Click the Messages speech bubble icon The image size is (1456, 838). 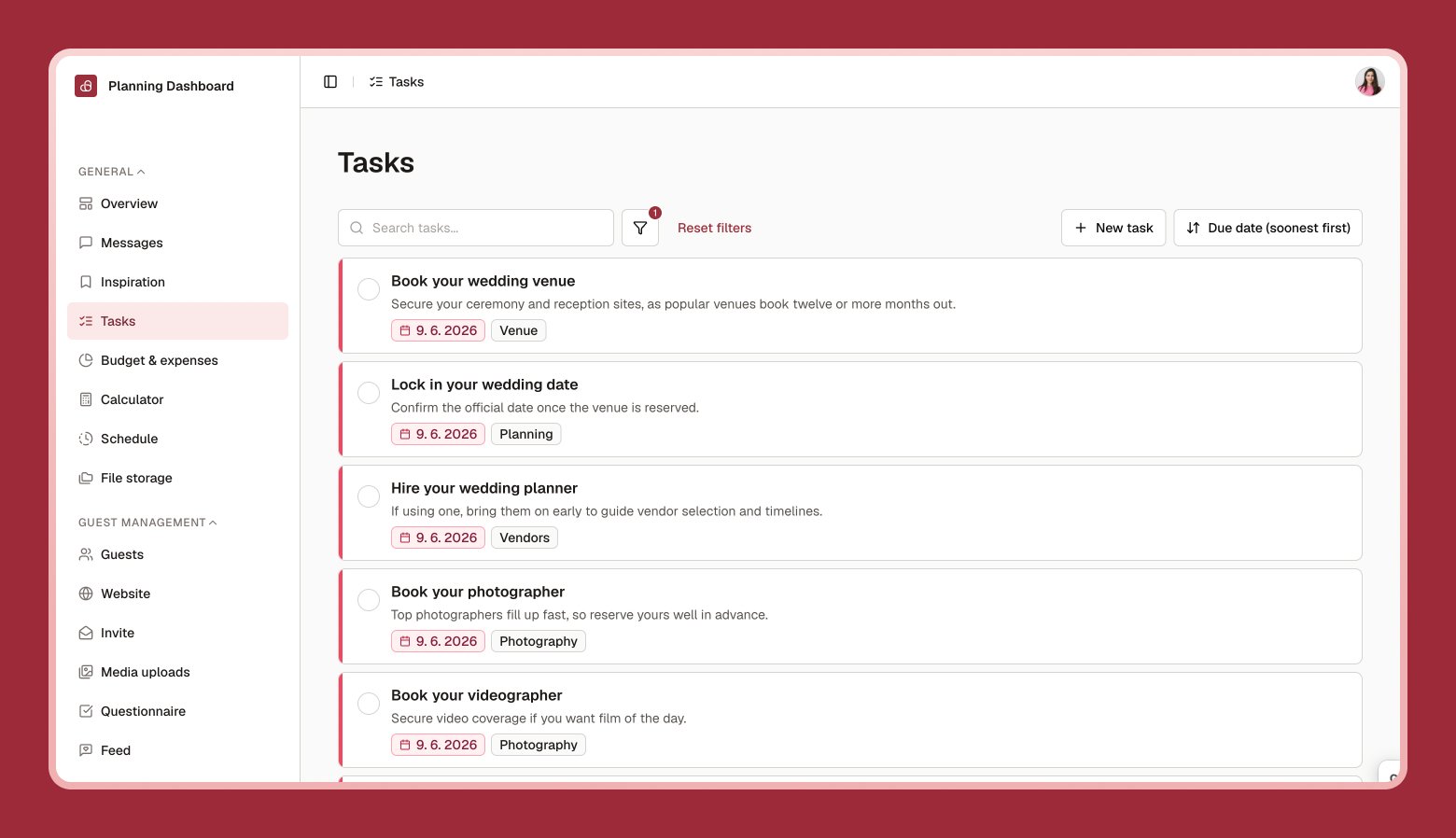pyautogui.click(x=86, y=243)
